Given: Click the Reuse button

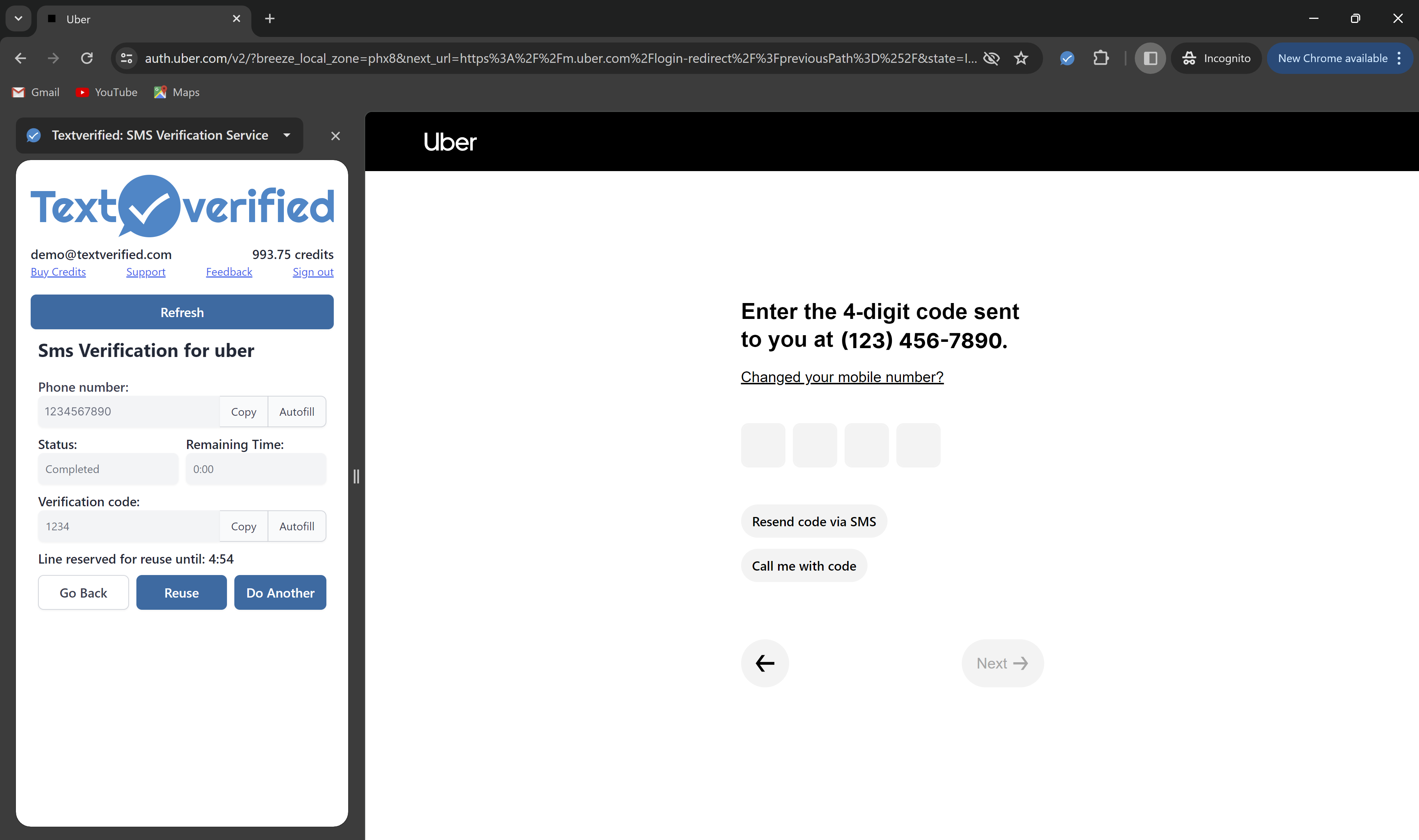Looking at the screenshot, I should (181, 593).
